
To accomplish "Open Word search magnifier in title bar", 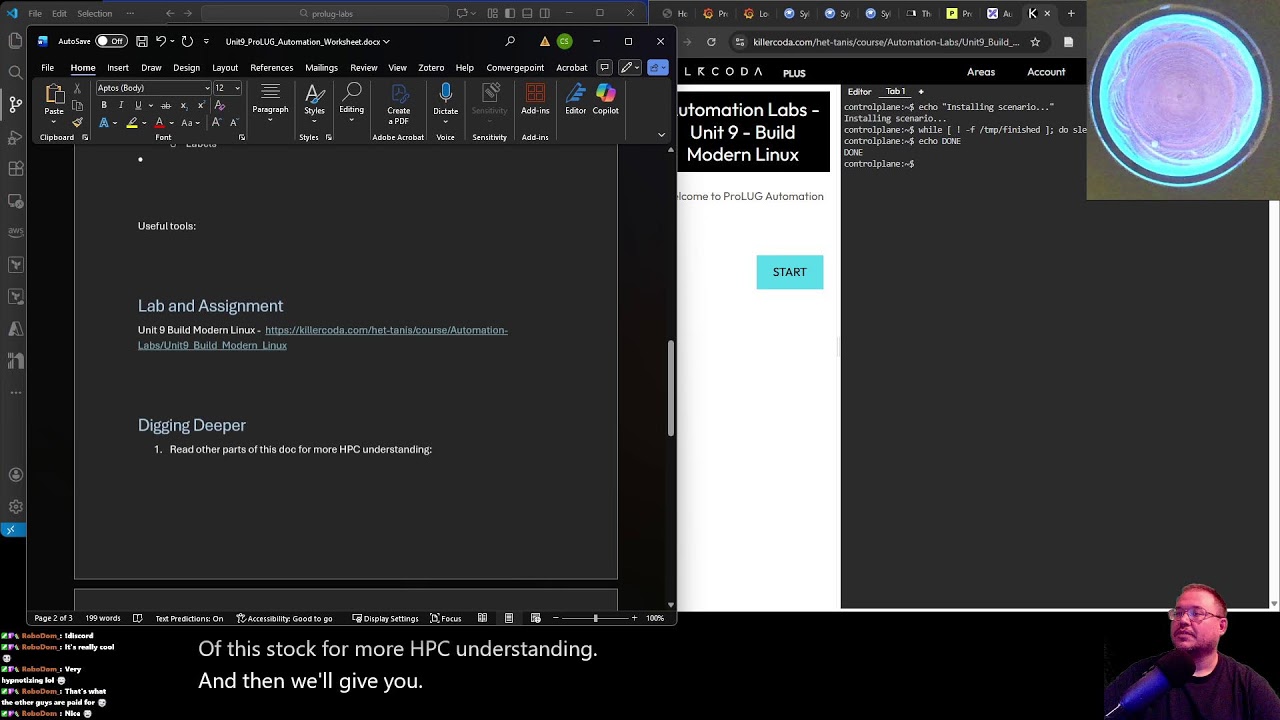I will click(x=510, y=41).
